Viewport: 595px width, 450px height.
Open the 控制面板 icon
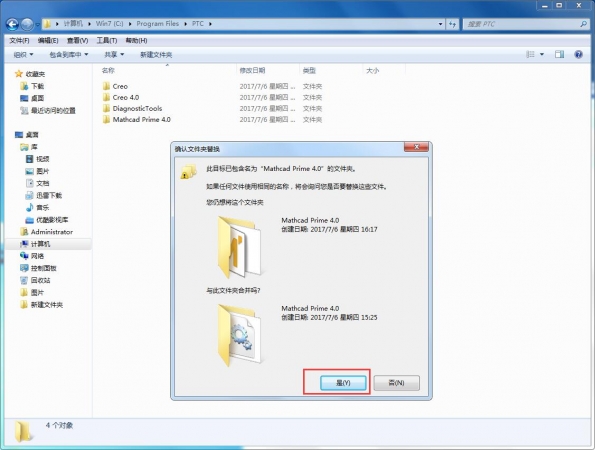[24, 268]
